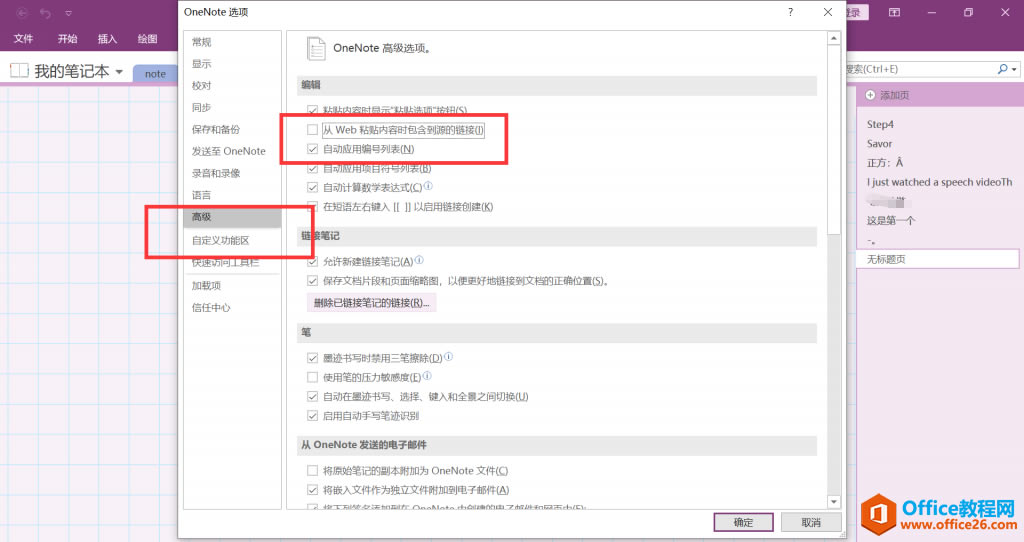Toggle 自动在墨迹书写、选择、键入和全景之间切换 checkbox
Viewport: 1024px width, 542px height.
point(312,396)
